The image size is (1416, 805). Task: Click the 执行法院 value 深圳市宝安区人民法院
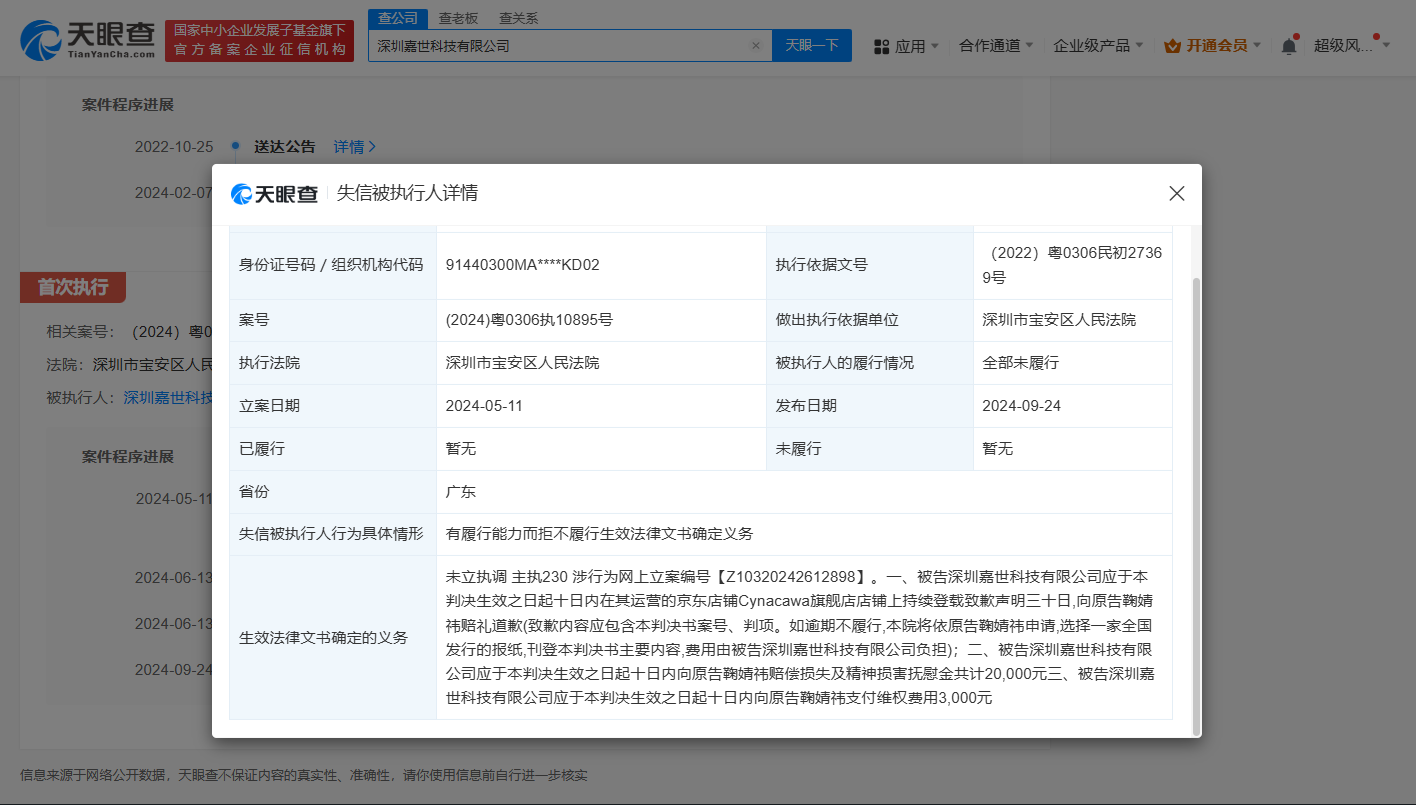point(522,363)
